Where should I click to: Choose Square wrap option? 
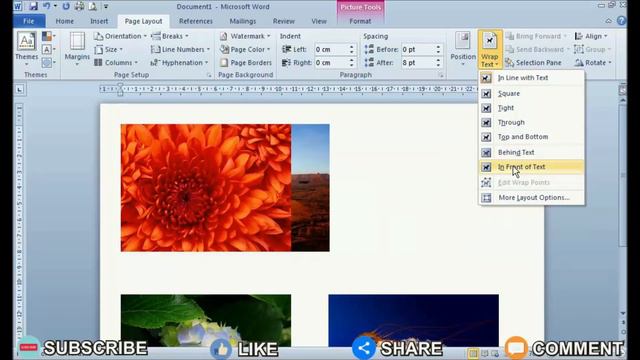pos(531,93)
